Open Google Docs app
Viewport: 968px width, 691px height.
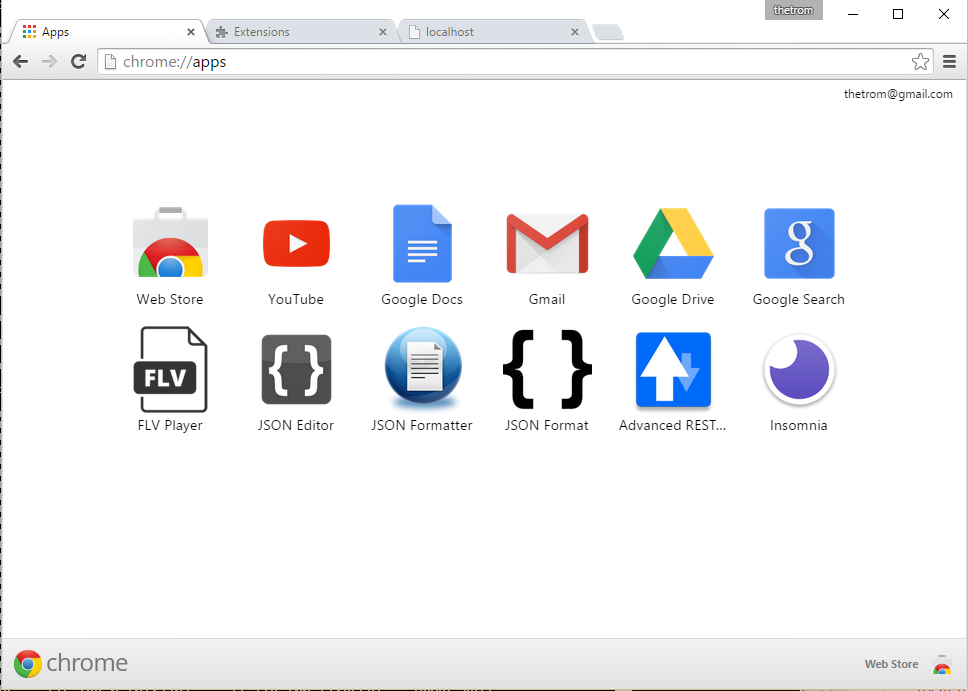(x=422, y=243)
